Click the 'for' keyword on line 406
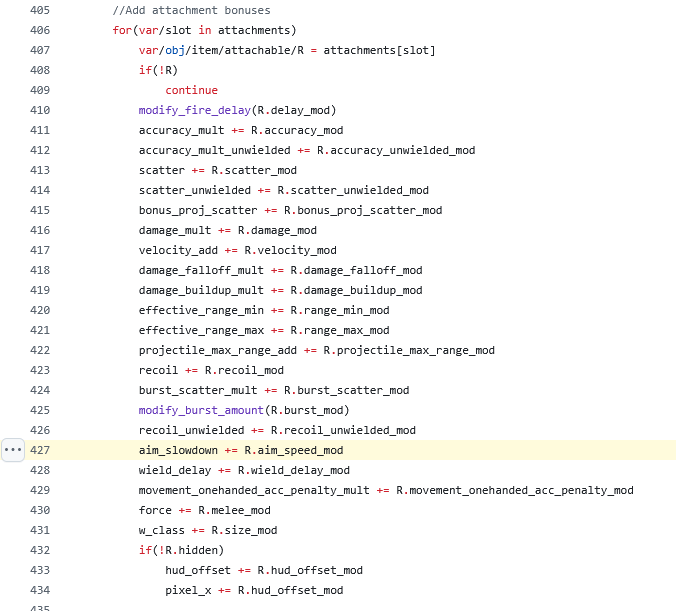 122,30
